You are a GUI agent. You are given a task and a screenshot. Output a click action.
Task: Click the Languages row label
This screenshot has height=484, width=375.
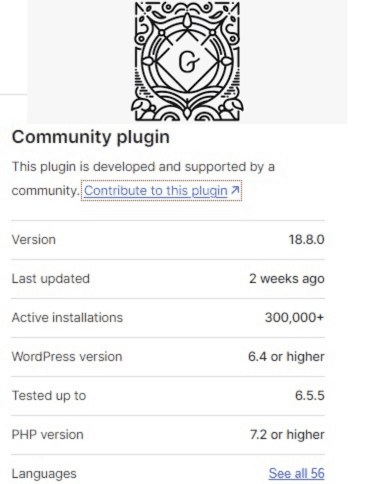point(44,474)
